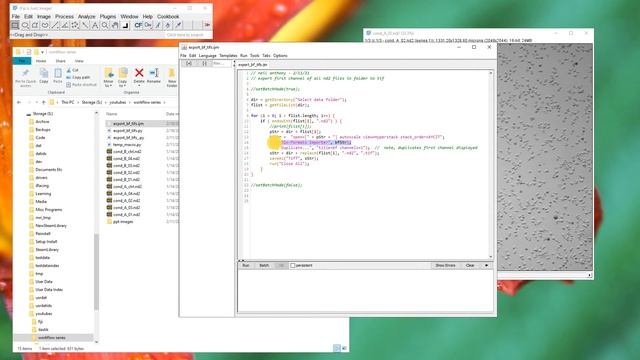Screen dimensions: 640x360
Task: Select the Text tool in Fiji
Action: pyautogui.click(x=95, y=25)
